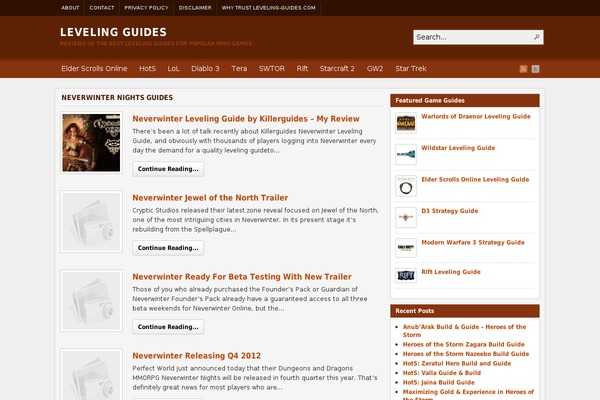This screenshot has height=400, width=600.
Task: Continue reading the Beta Testing post
Action: point(168,327)
